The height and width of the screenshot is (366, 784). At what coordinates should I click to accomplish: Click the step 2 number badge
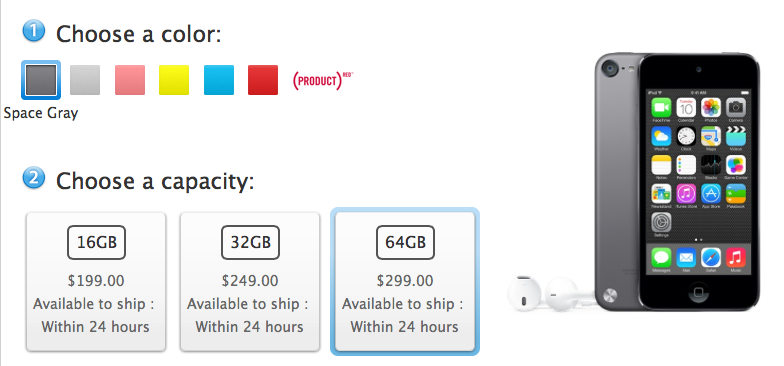34,178
